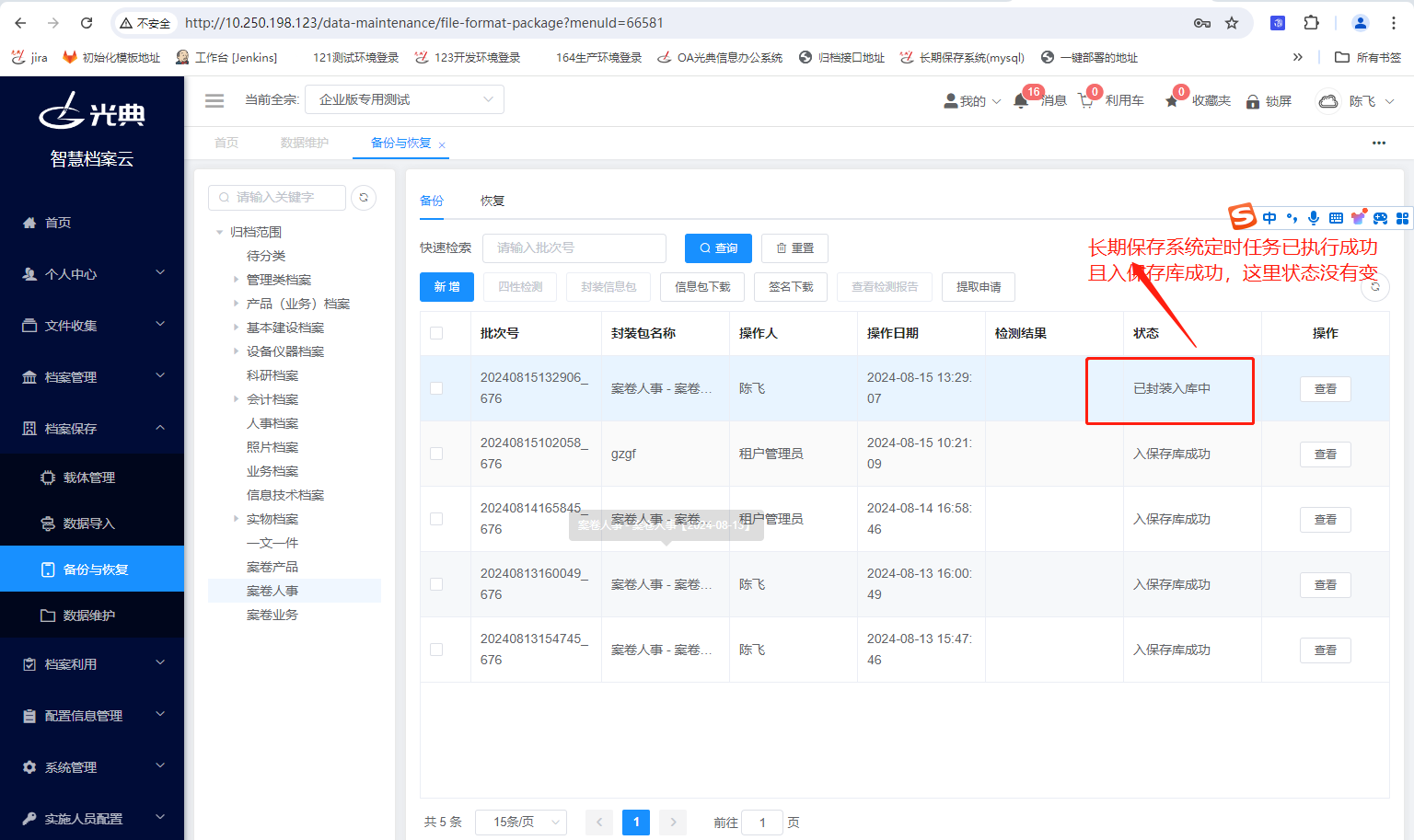Open Chrome profile avatar
This screenshot has height=840, width=1414.
pyautogui.click(x=1361, y=23)
